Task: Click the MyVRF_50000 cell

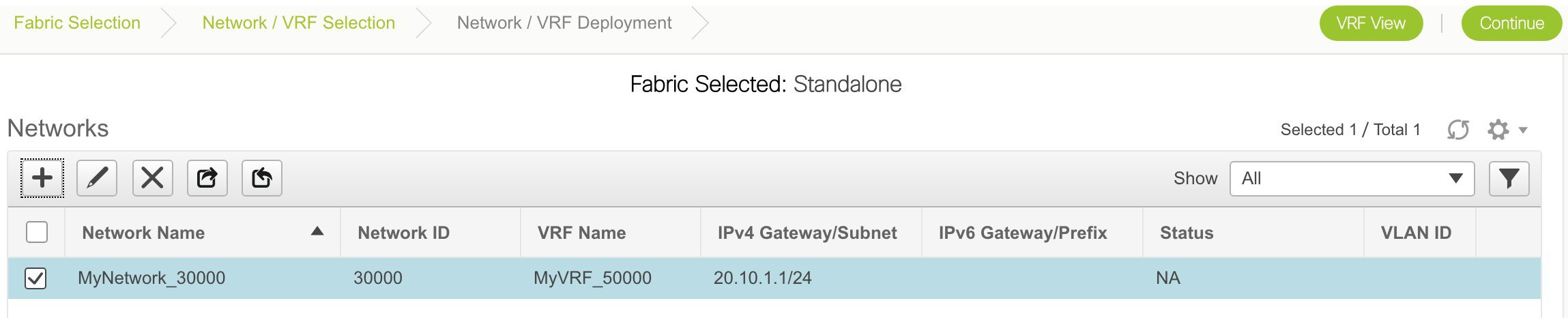Action: pos(592,278)
